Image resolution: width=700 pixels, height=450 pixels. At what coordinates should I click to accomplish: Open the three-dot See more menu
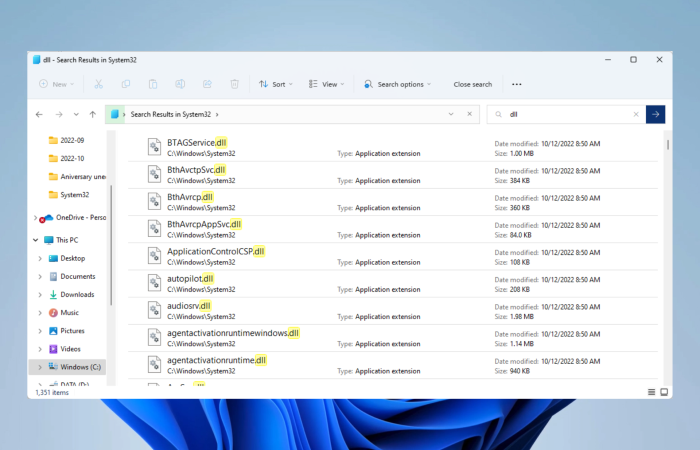(517, 84)
